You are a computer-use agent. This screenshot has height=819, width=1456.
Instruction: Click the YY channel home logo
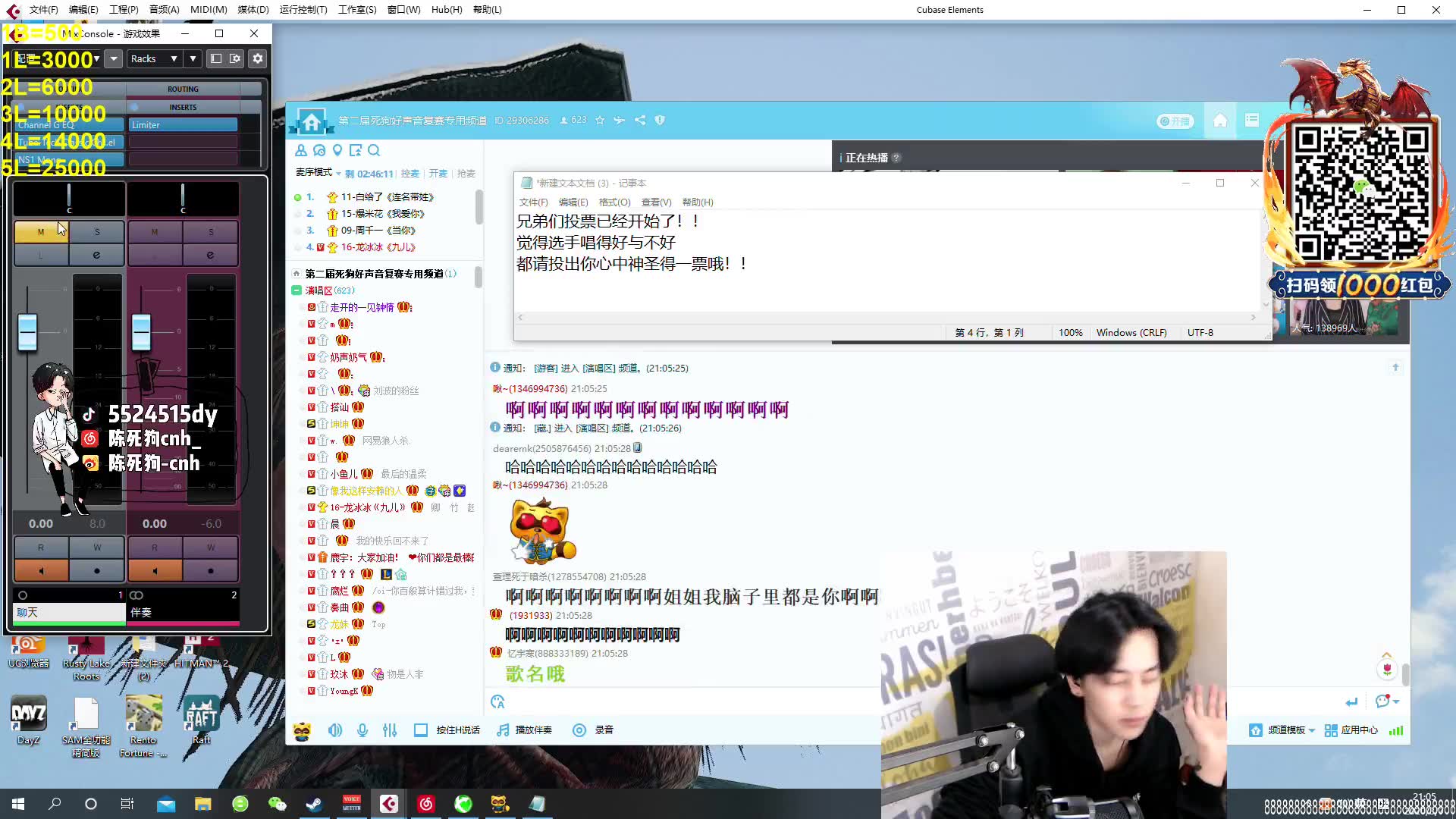point(311,121)
